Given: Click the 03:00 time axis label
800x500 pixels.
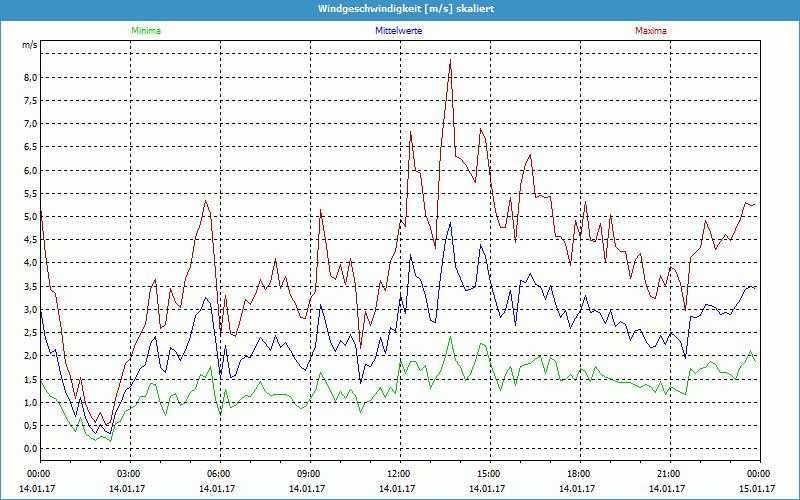Looking at the screenshot, I should point(127,474).
